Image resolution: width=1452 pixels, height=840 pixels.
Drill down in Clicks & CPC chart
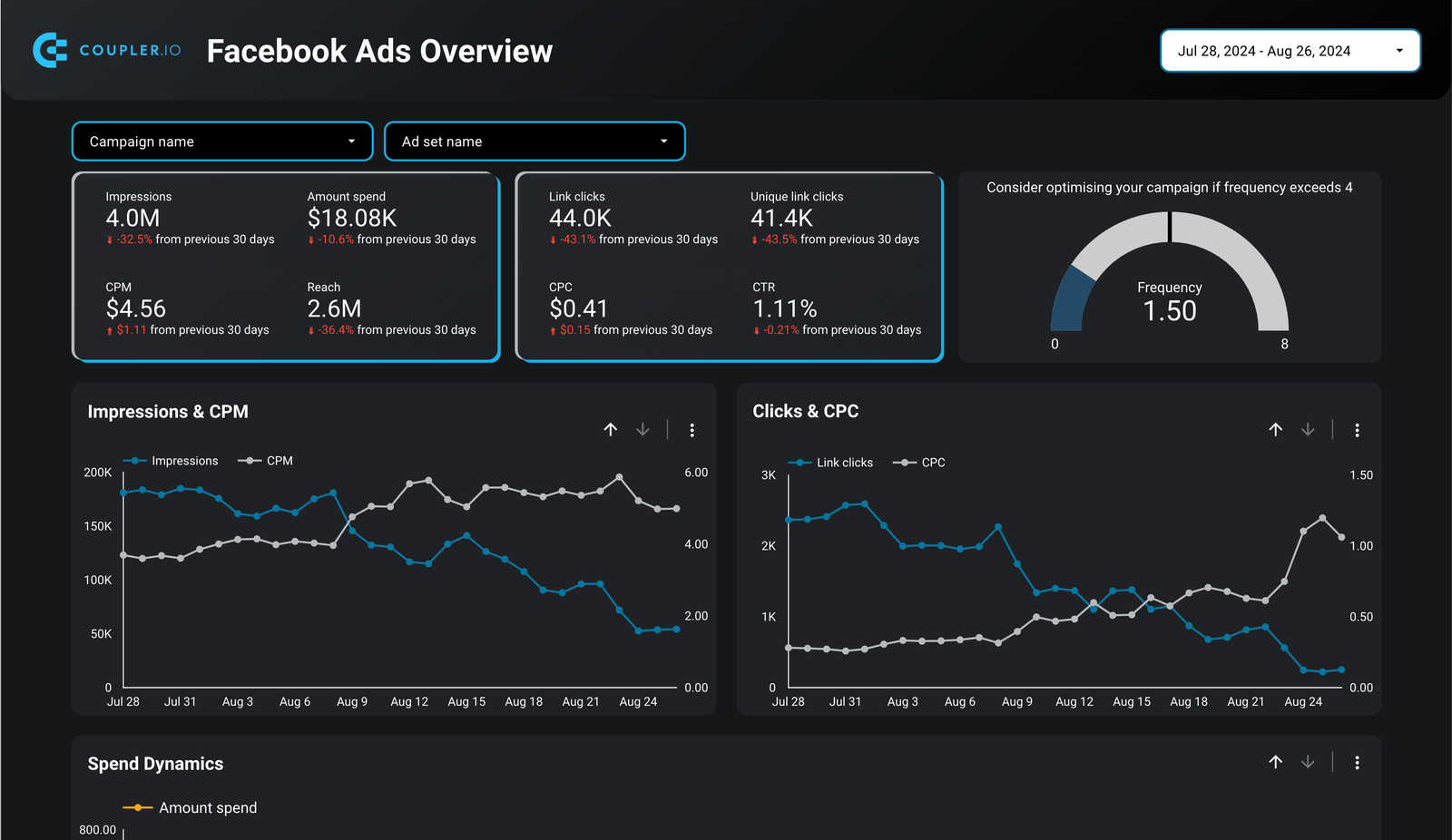point(1308,430)
